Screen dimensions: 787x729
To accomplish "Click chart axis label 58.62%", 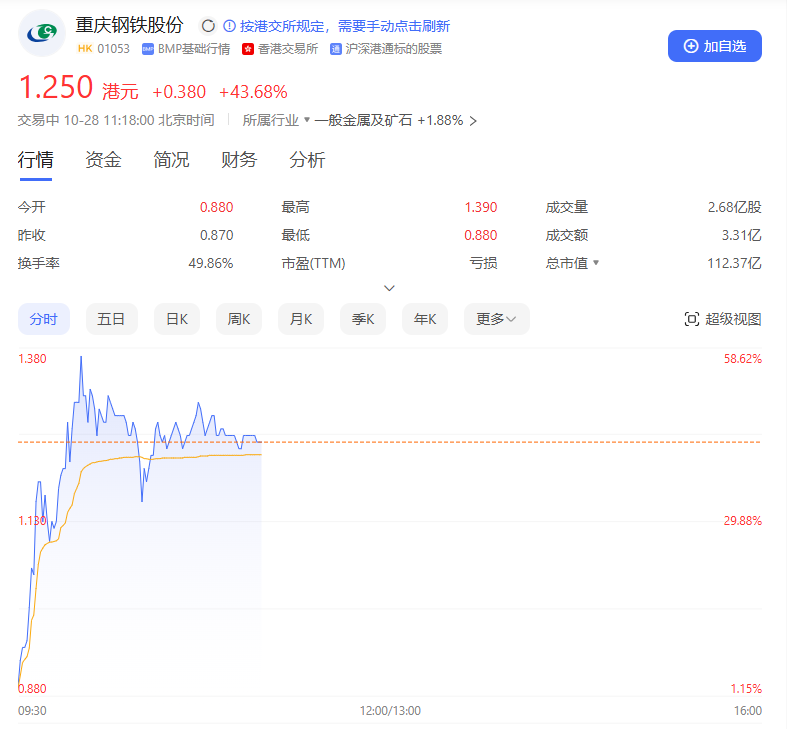I will pos(742,358).
